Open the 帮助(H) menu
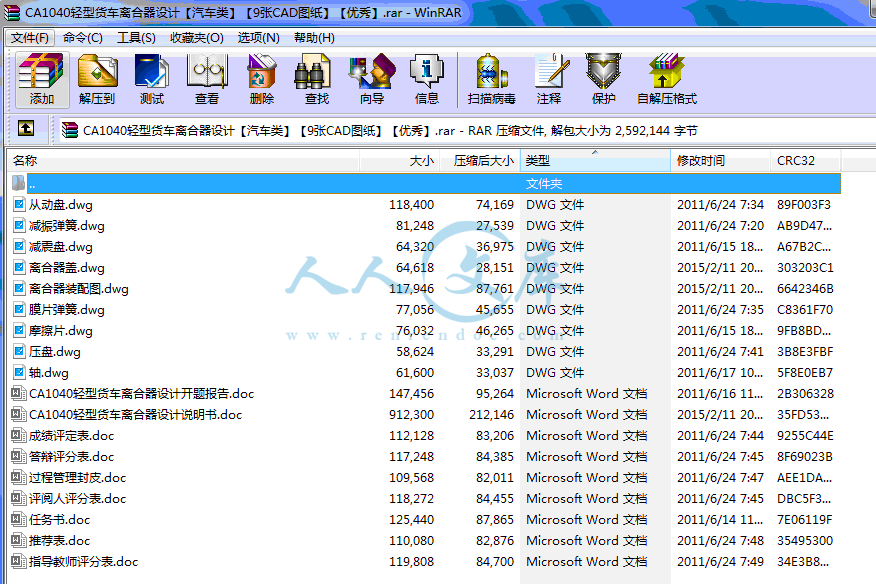The width and height of the screenshot is (876, 584). click(x=314, y=37)
